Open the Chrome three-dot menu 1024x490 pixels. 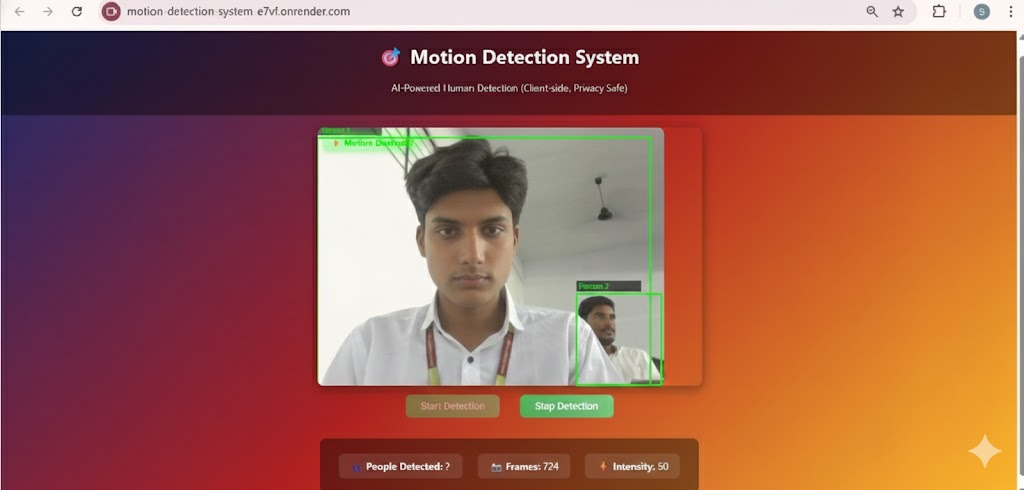pos(1010,12)
